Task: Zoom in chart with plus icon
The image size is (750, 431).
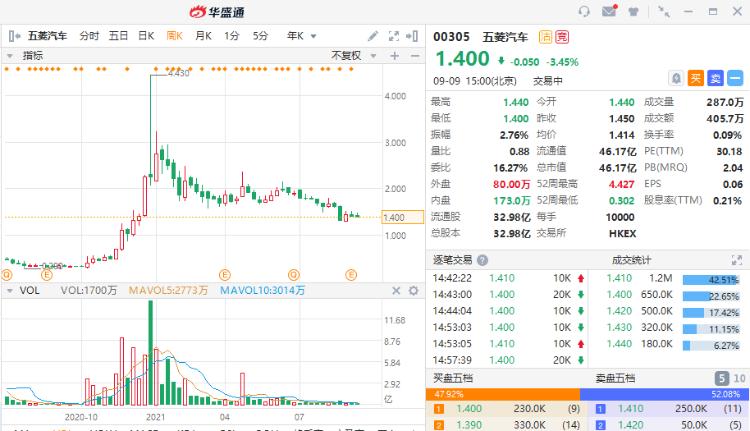Action: coord(395,56)
